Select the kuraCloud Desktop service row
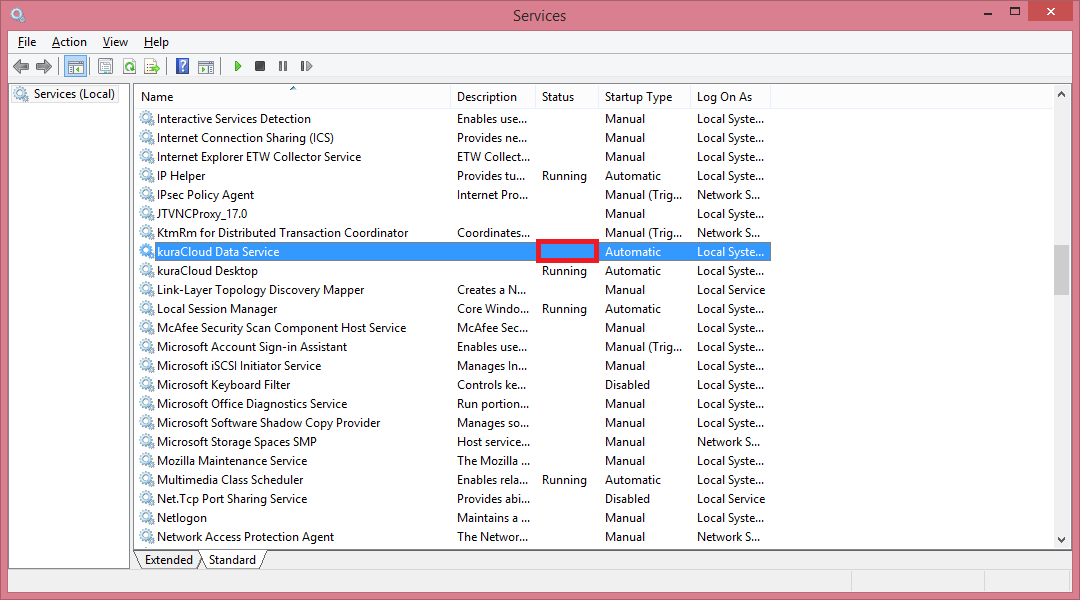The image size is (1080, 600). pyautogui.click(x=207, y=271)
